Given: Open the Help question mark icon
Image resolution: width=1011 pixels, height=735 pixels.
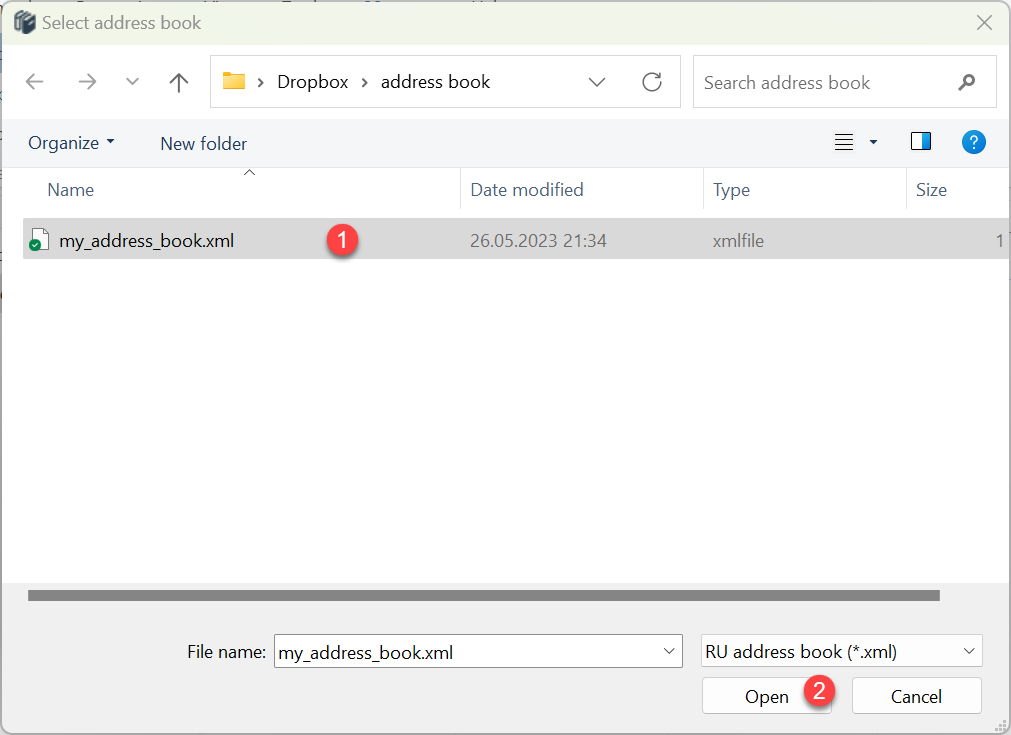Looking at the screenshot, I should point(973,142).
